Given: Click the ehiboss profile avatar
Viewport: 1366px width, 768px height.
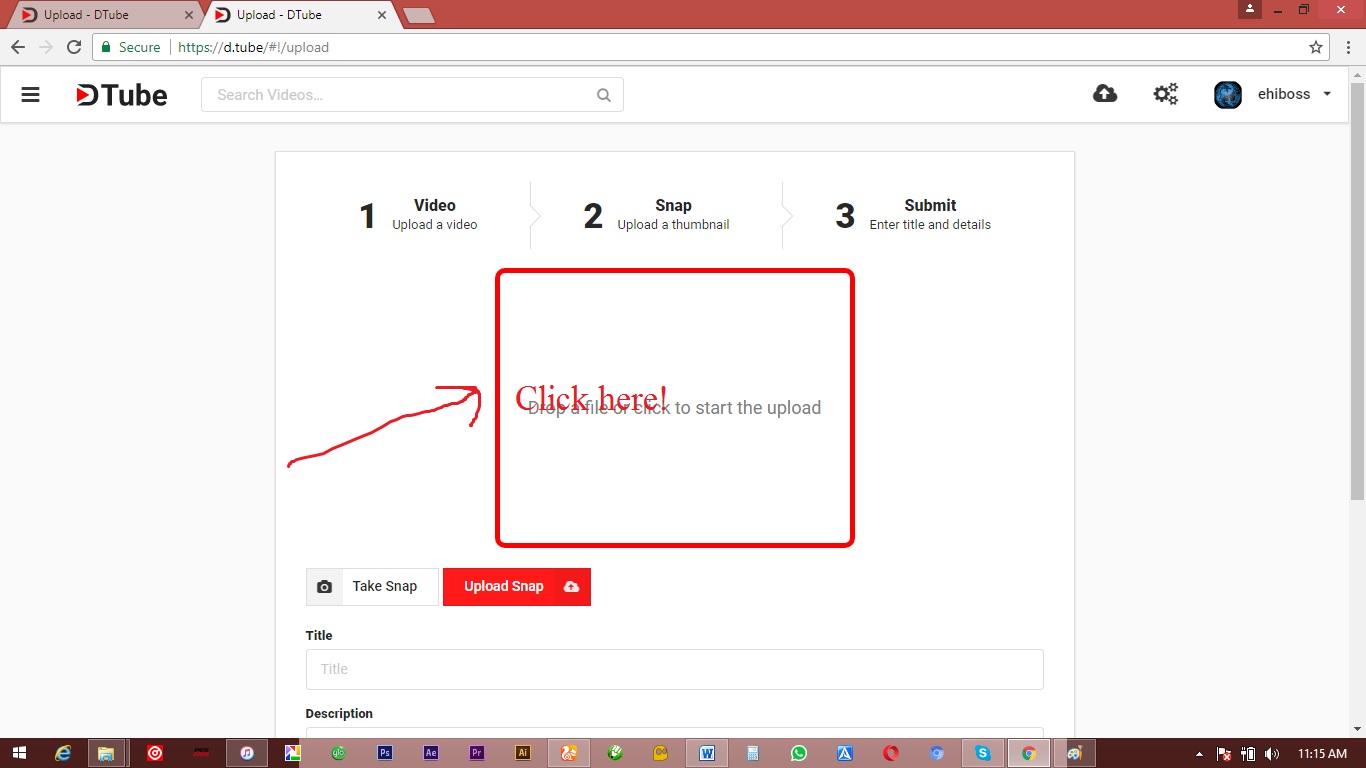Looking at the screenshot, I should (1227, 94).
